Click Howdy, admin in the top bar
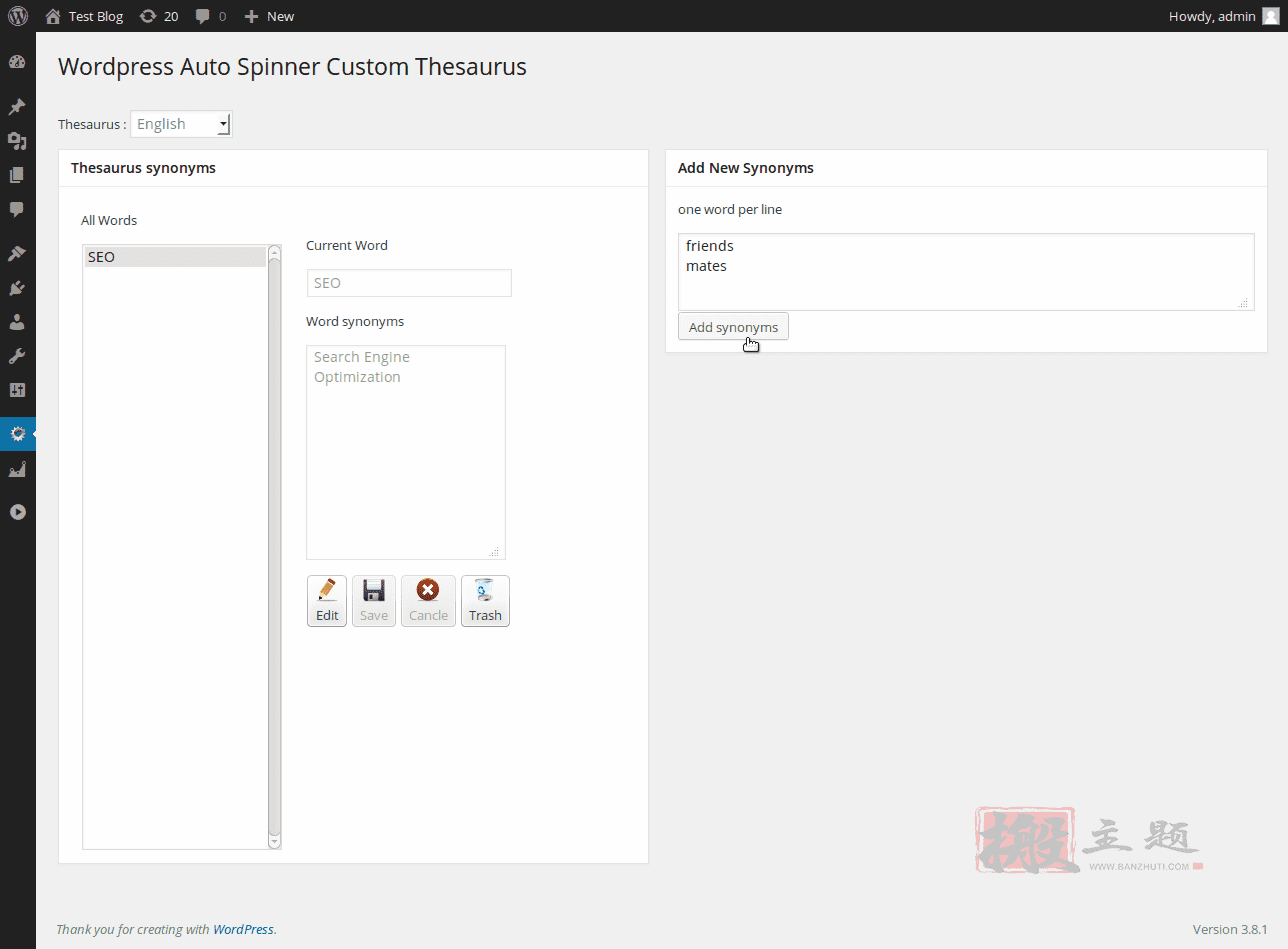Screen dimensions: 1288x949 pyautogui.click(x=1212, y=16)
